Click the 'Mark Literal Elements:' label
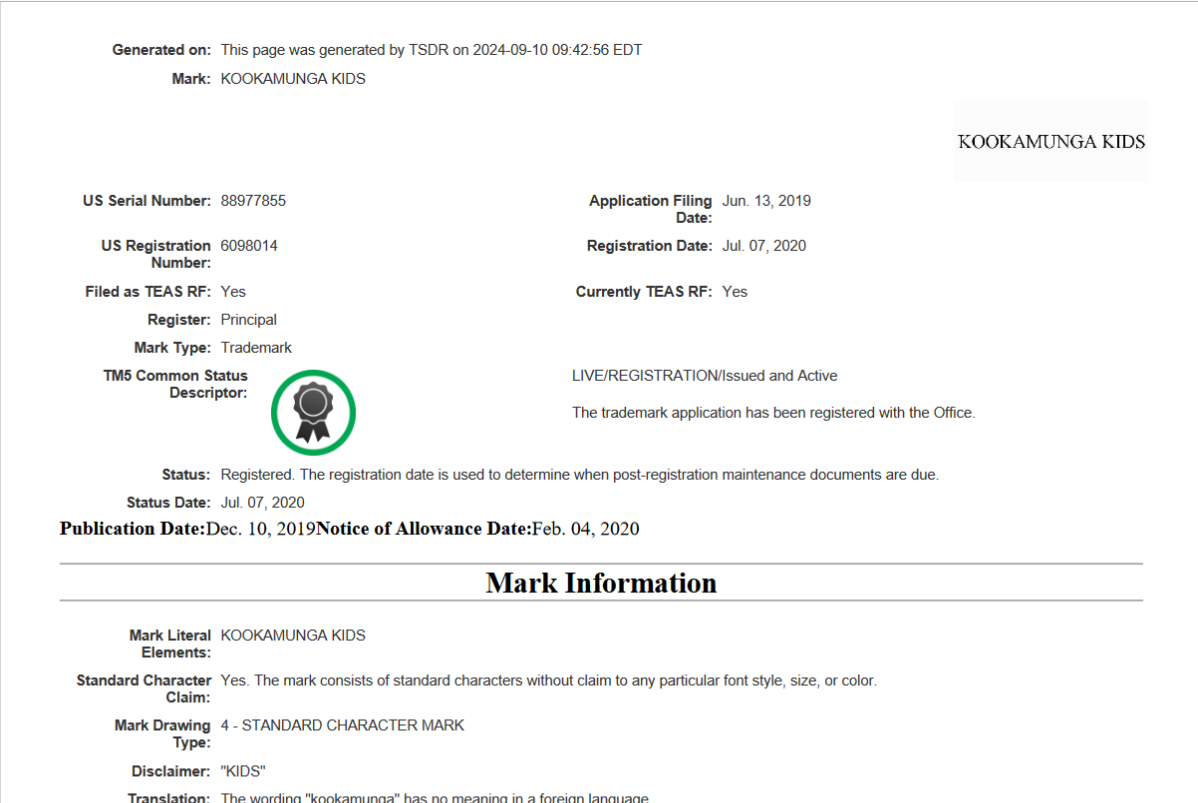Screen dimensions: 1198x803 (x=170, y=644)
